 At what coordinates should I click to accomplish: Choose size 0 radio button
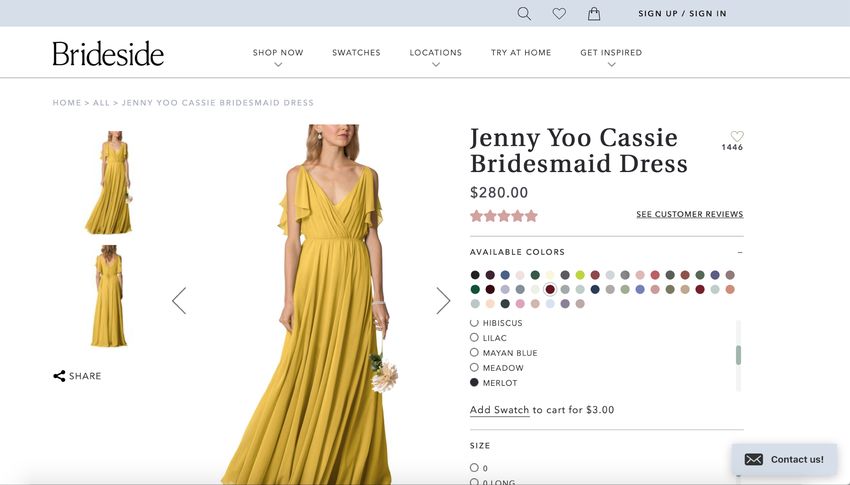[x=474, y=467]
